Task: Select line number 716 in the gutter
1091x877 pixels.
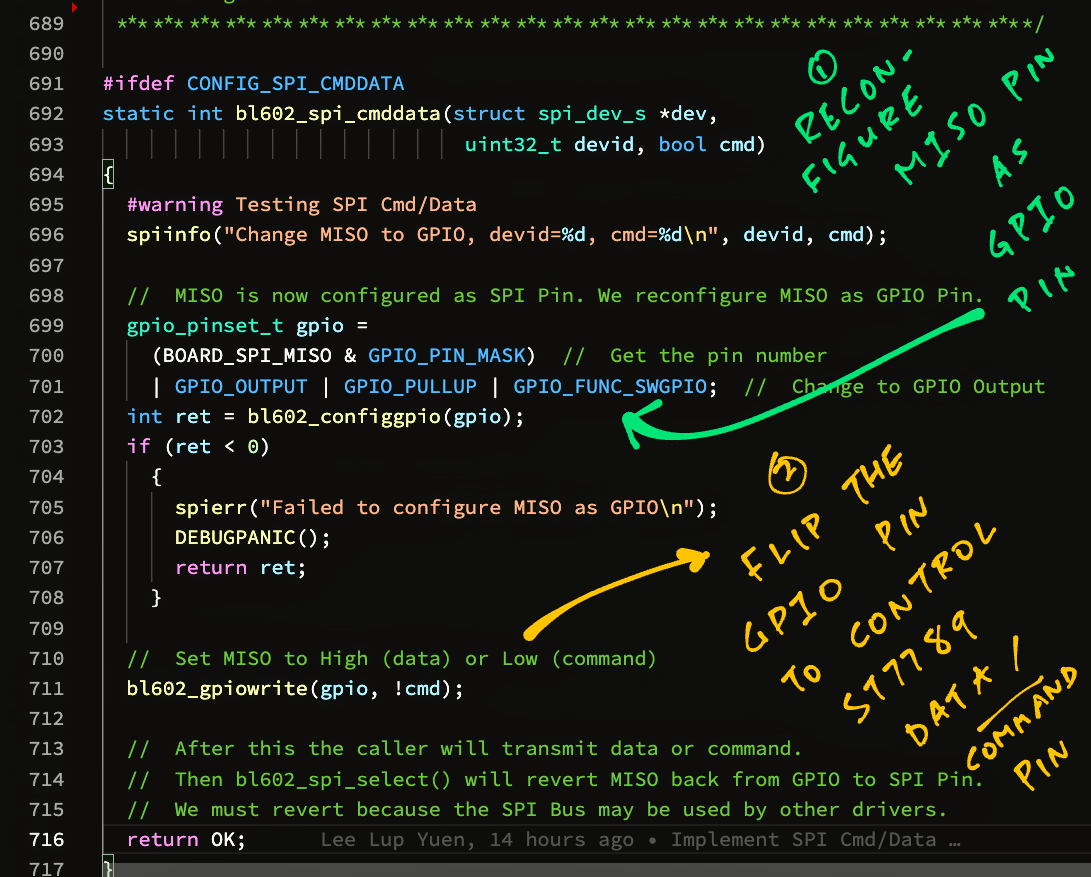Action: pyautogui.click(x=47, y=840)
